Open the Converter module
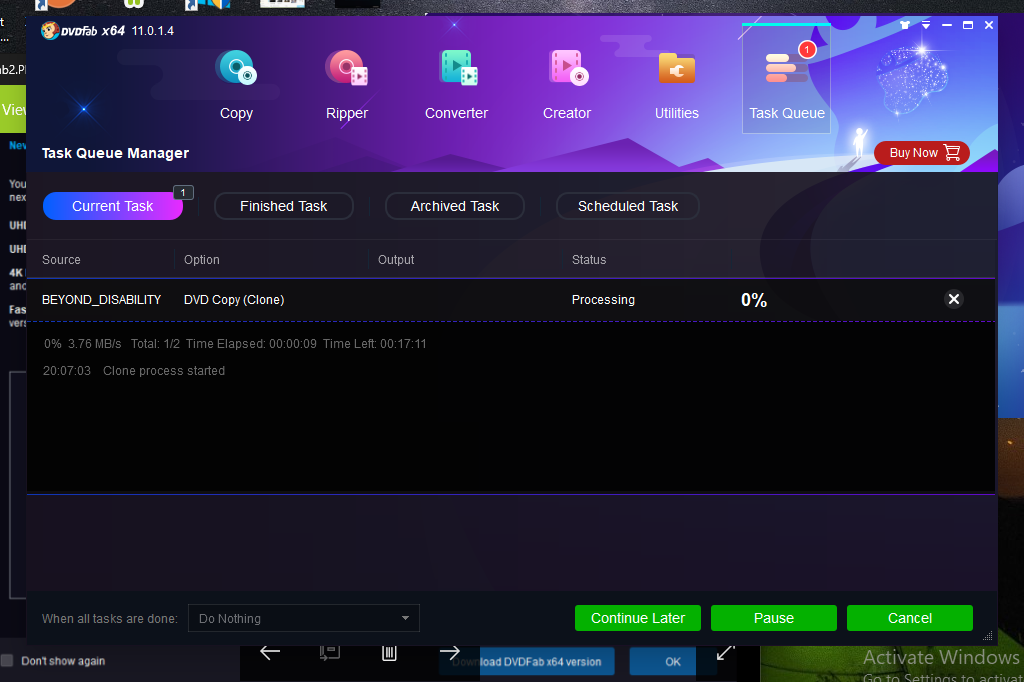Image resolution: width=1024 pixels, height=682 pixels. [x=456, y=85]
